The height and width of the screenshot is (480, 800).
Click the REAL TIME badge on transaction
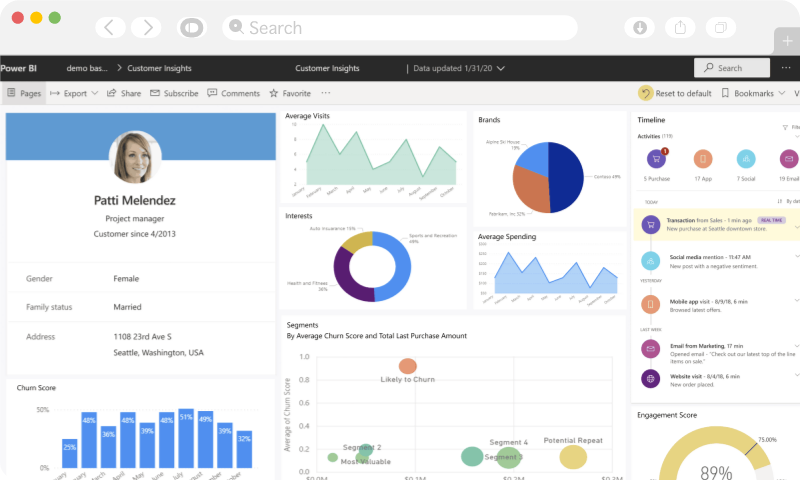click(x=771, y=220)
